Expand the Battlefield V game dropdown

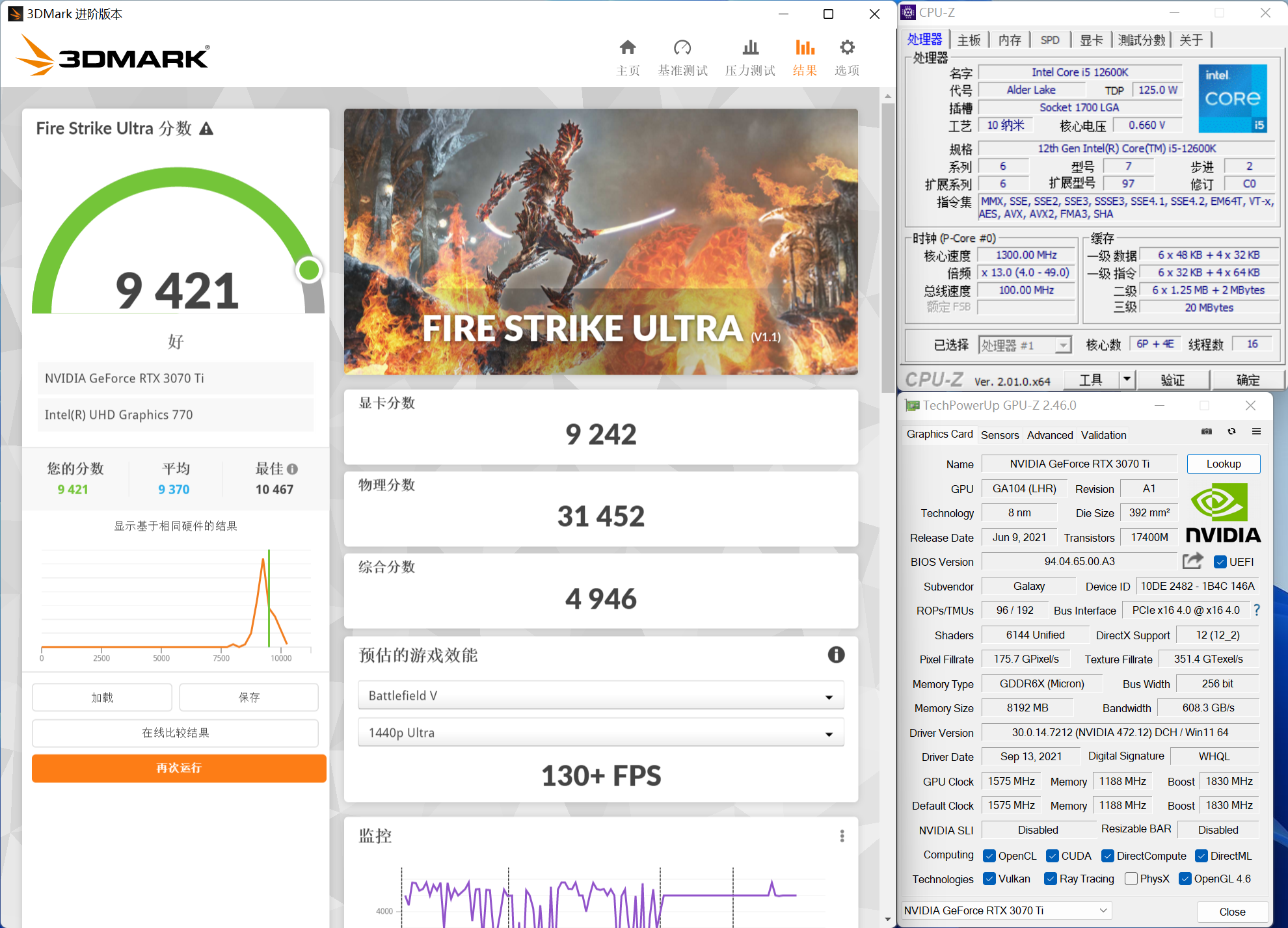[600, 696]
